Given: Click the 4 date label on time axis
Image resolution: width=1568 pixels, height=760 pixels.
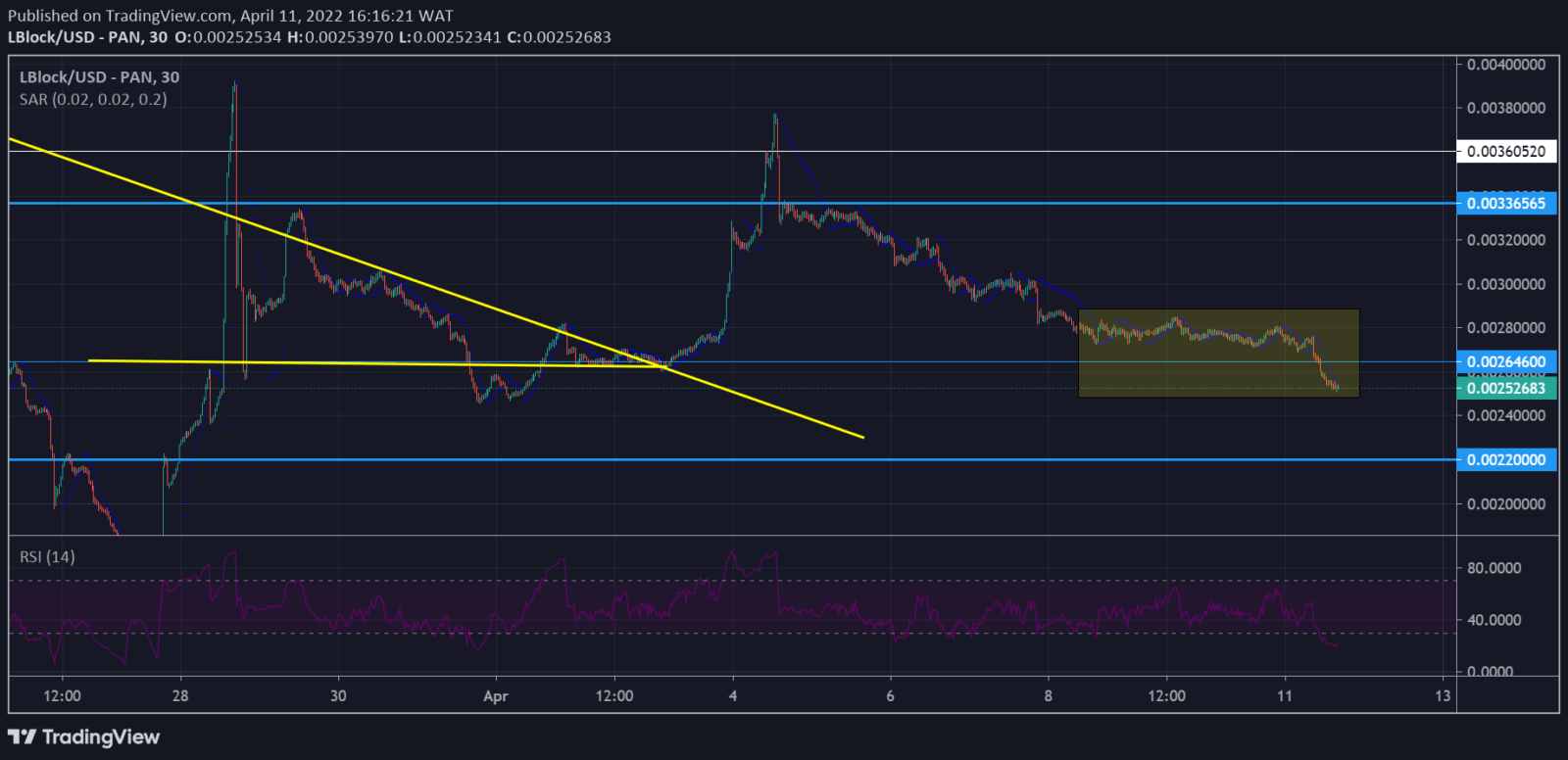Looking at the screenshot, I should (x=733, y=695).
